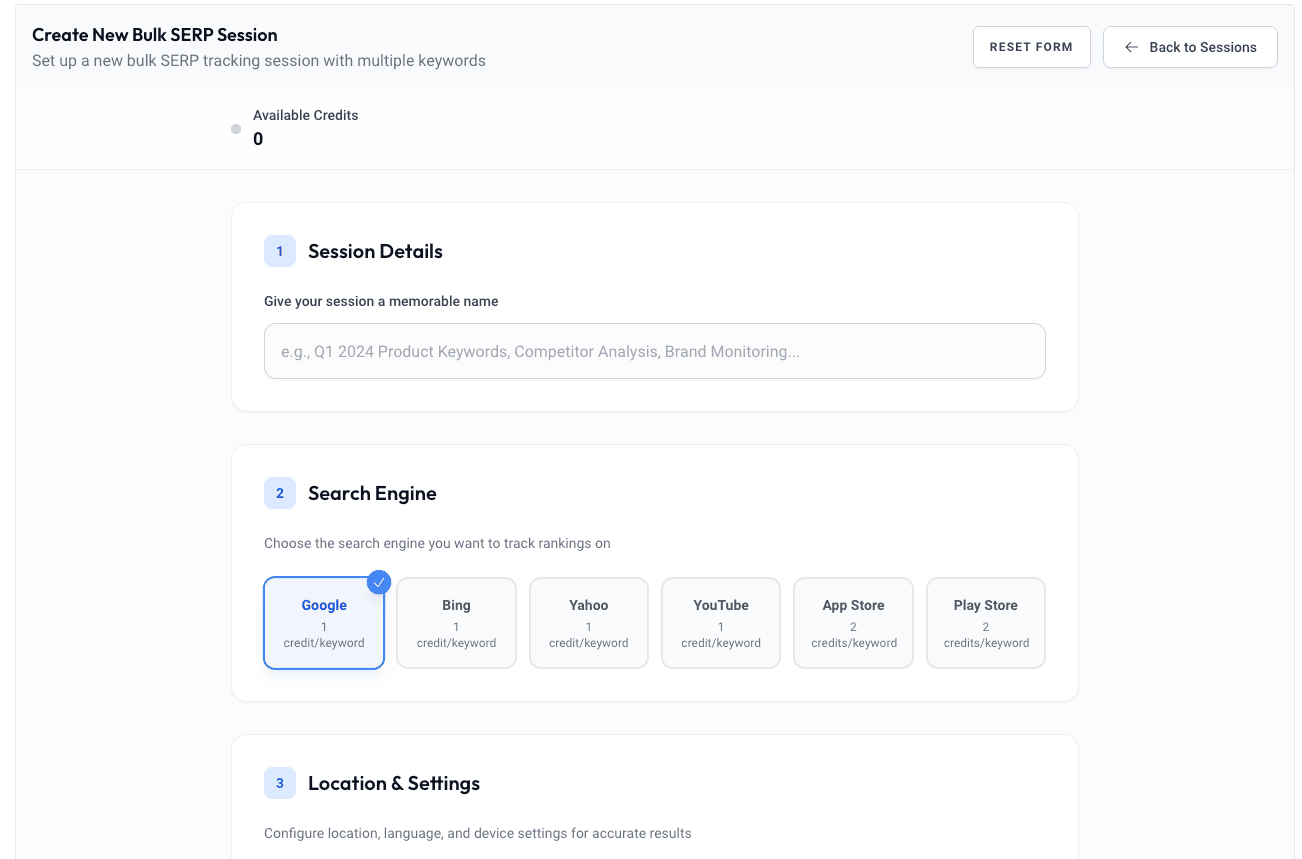Select the Bing search engine card
The width and height of the screenshot is (1302, 859).
coord(456,623)
